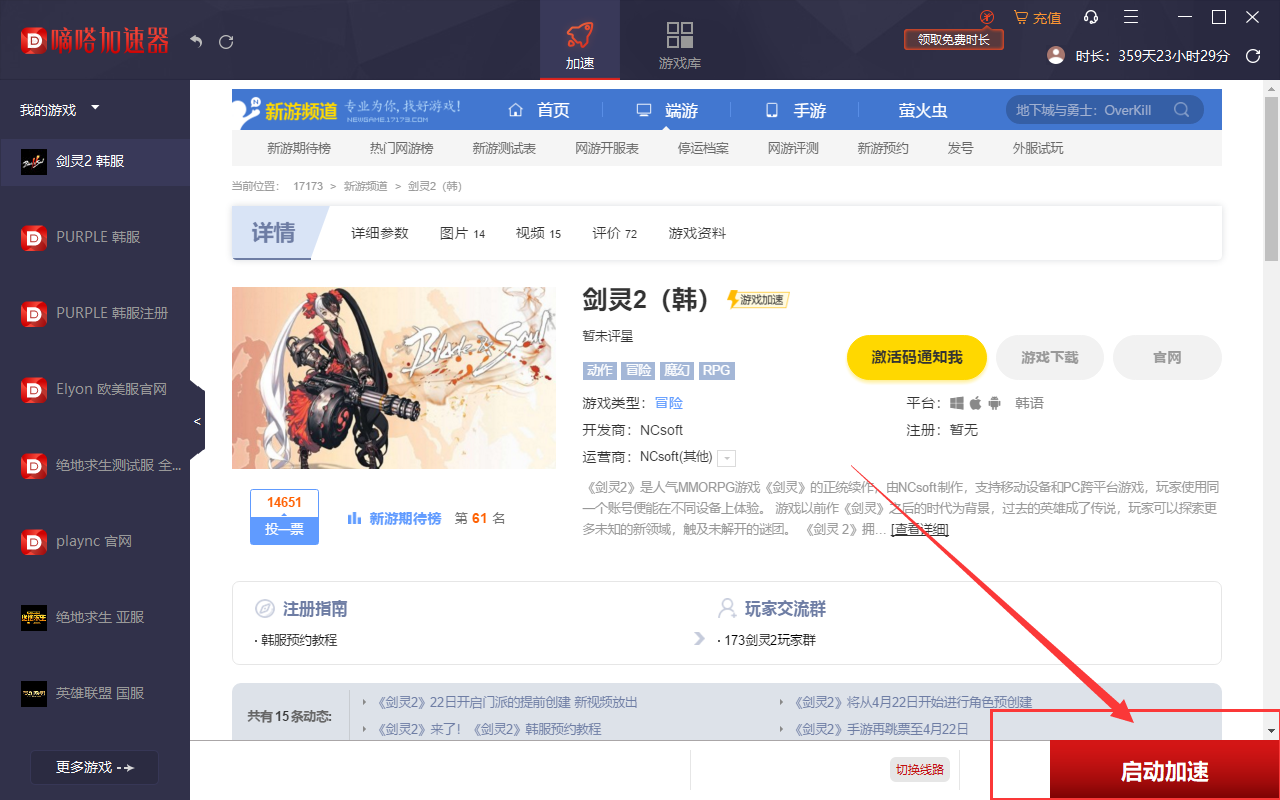1280x800 pixels.
Task: Click the page vertical scrollbar thumb
Action: (x=1271, y=180)
